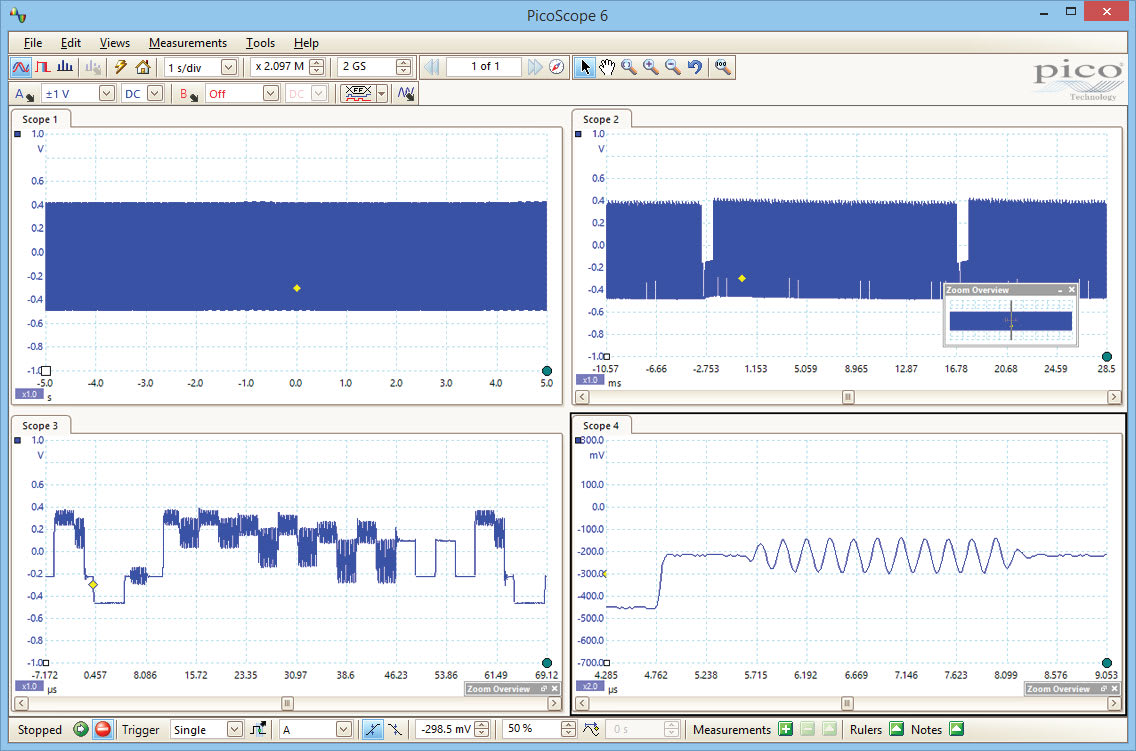Viewport: 1136px width, 751px height.
Task: Click the serial decoding FF icon
Action: (x=359, y=93)
